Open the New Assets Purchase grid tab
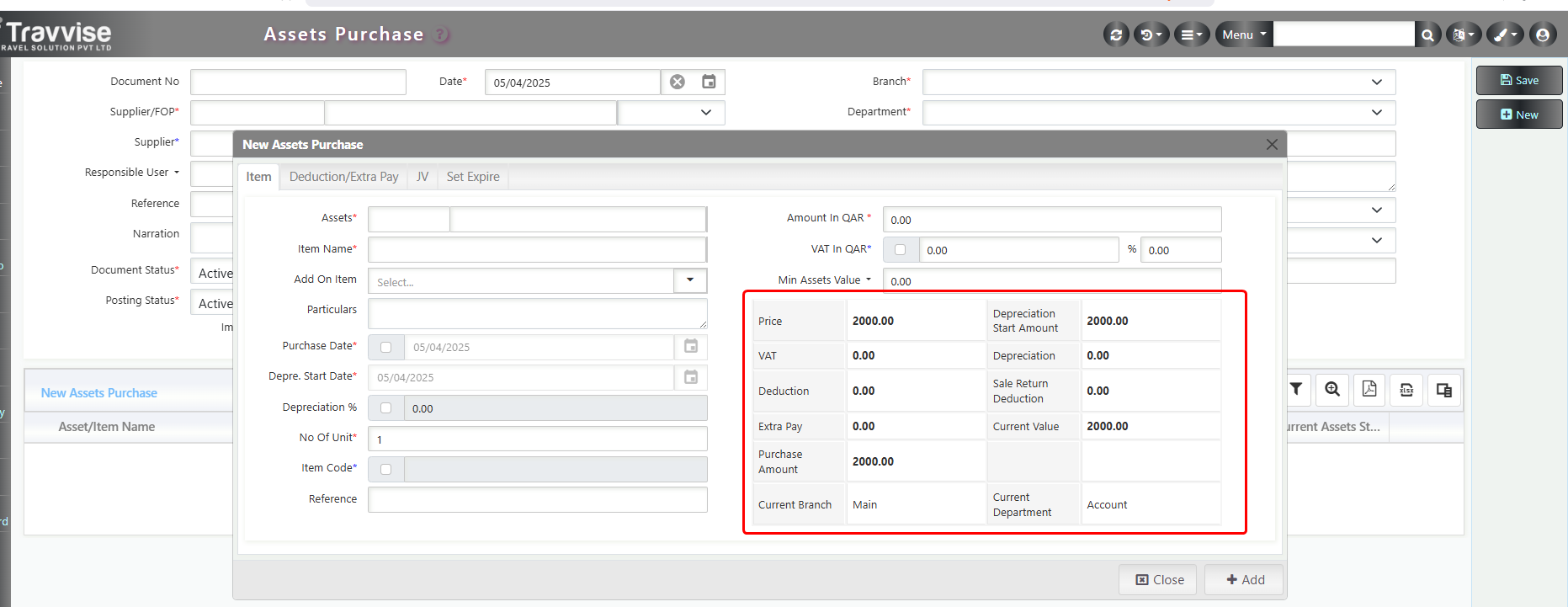Image resolution: width=1568 pixels, height=607 pixels. [x=99, y=393]
